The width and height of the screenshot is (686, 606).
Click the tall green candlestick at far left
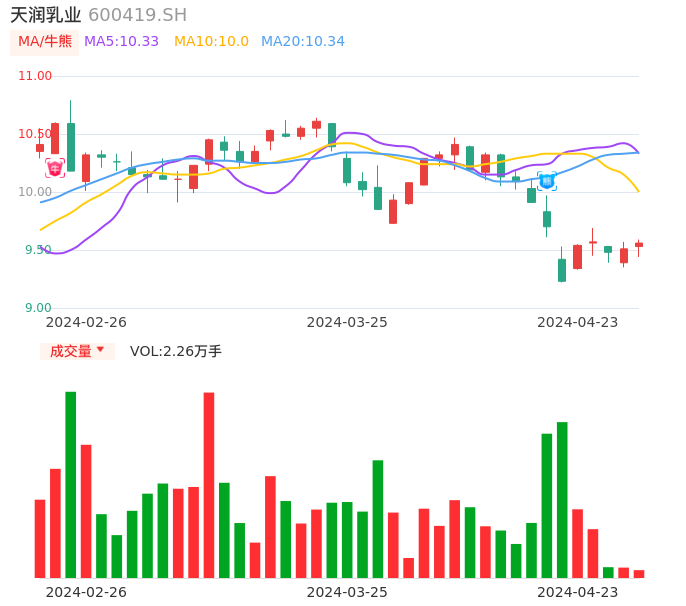pos(71,146)
